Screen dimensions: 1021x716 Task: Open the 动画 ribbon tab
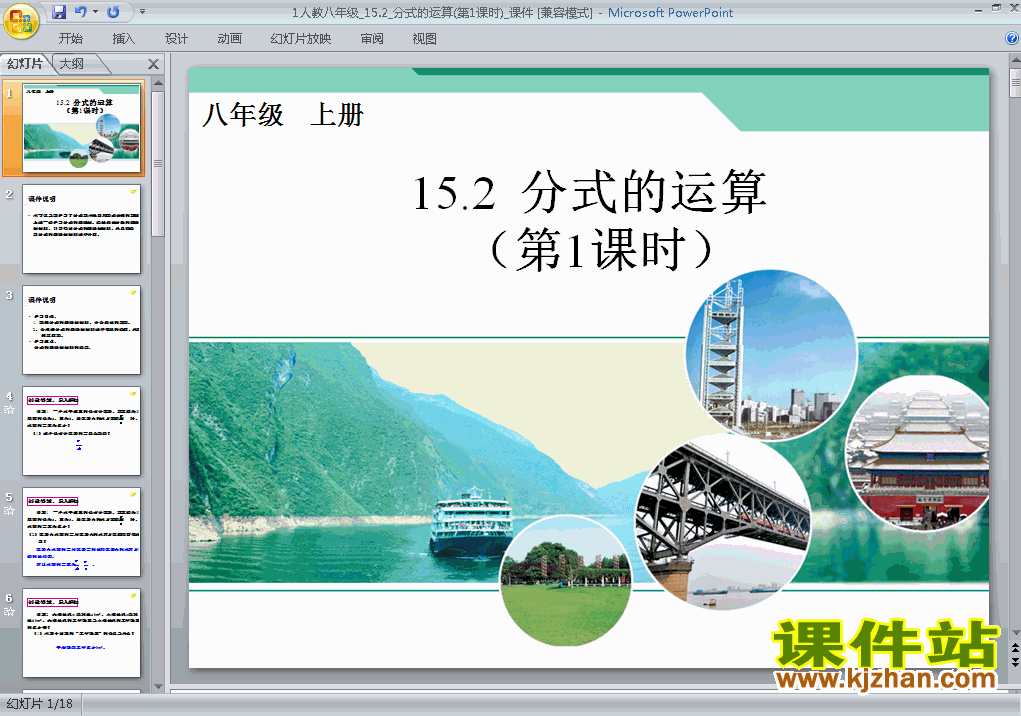coord(229,39)
